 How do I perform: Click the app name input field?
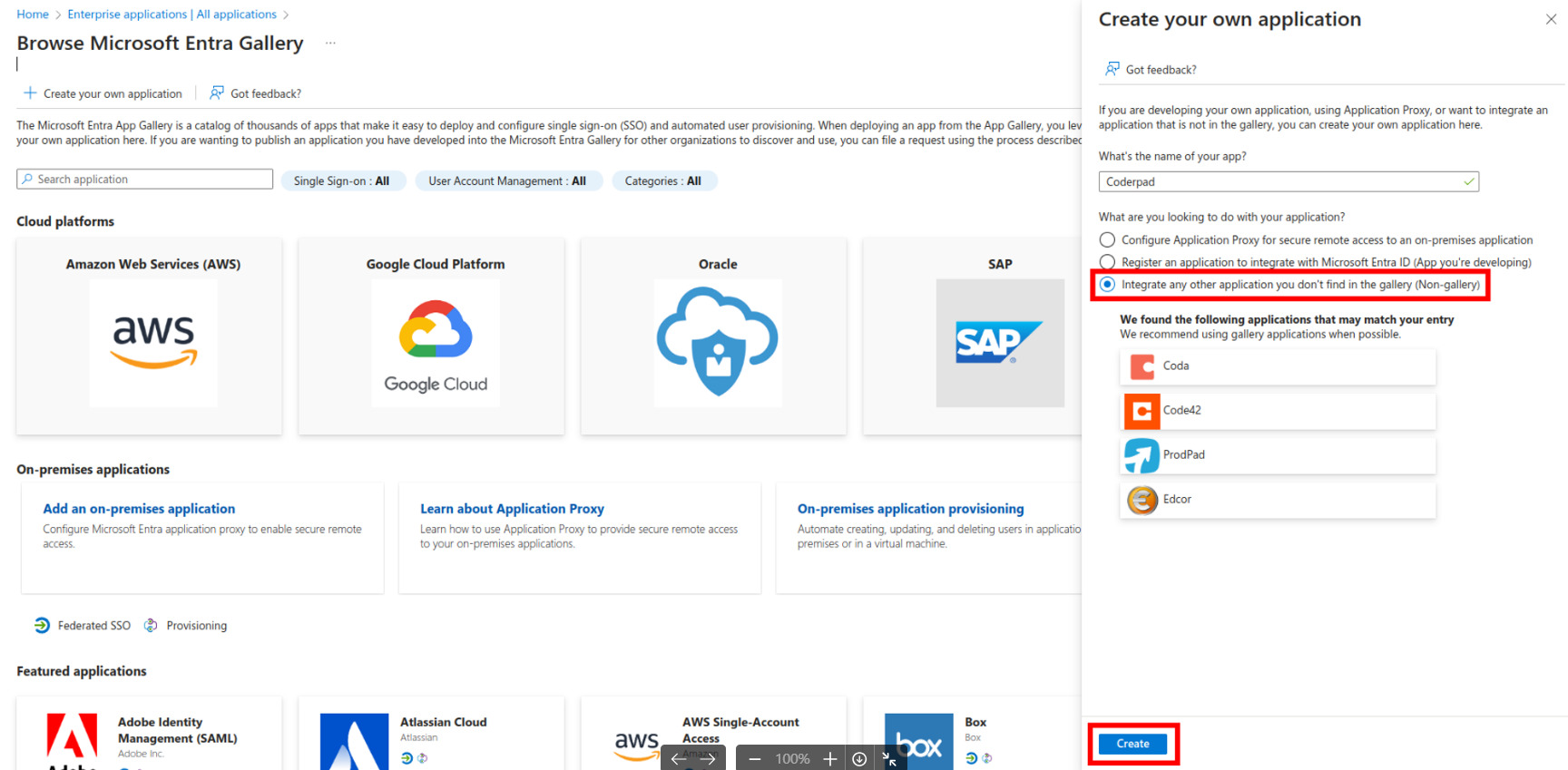pyautogui.click(x=1279, y=182)
